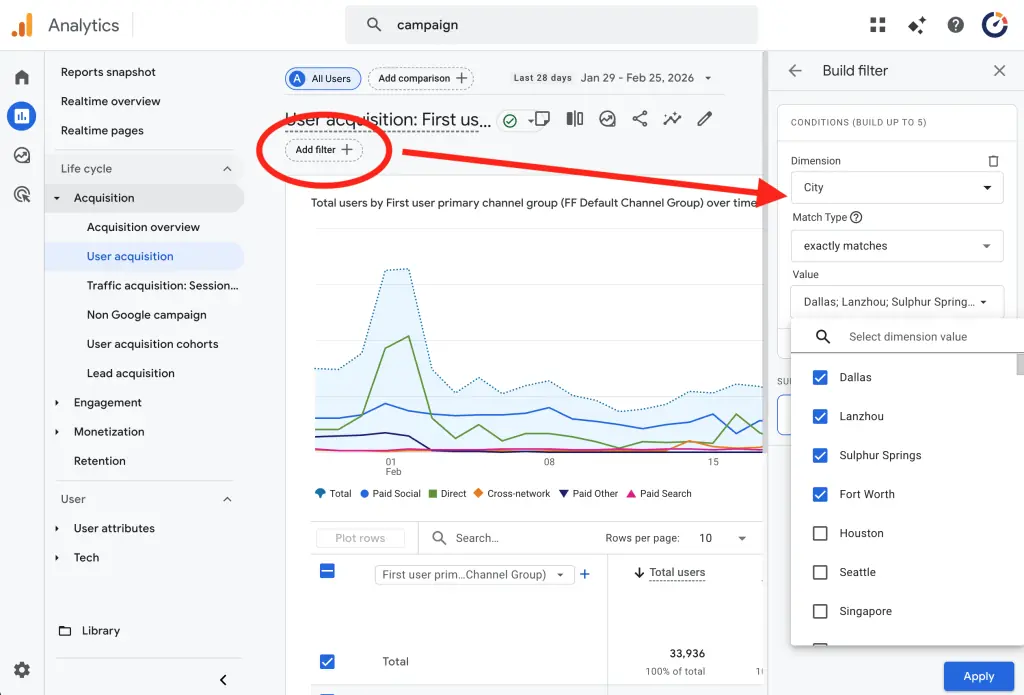Toggle Cross-network legend swatch
Image resolution: width=1024 pixels, height=695 pixels.
point(479,494)
